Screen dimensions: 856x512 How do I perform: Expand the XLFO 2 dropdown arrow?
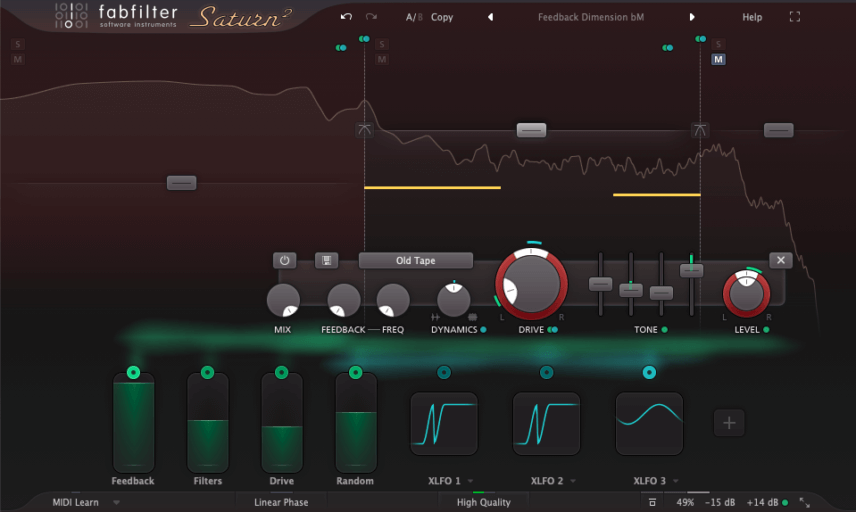coord(573,481)
